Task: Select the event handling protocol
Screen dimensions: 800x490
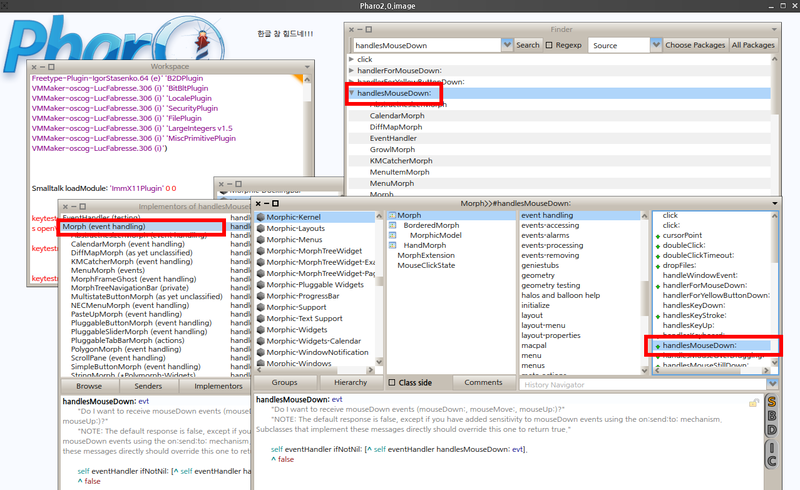Action: [x=547, y=215]
